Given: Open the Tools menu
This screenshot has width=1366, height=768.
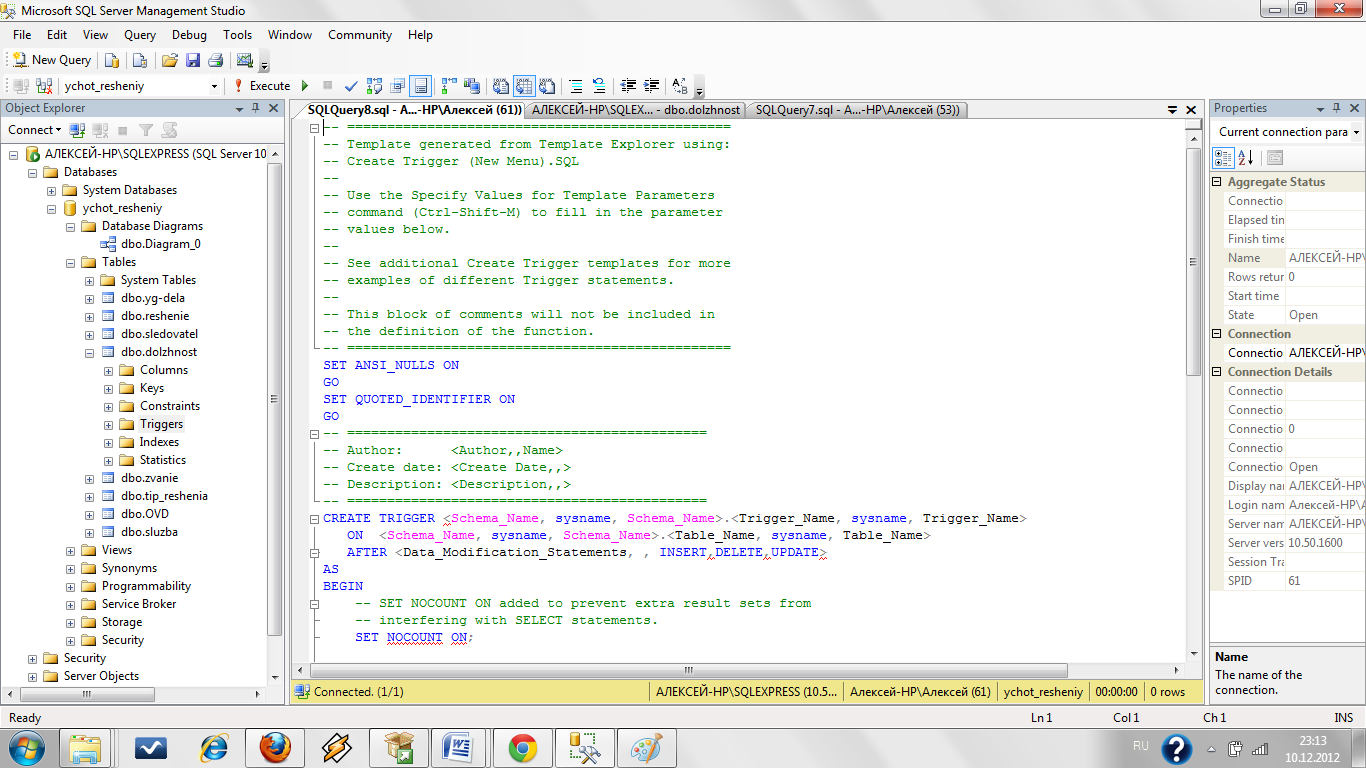Looking at the screenshot, I should [x=238, y=35].
